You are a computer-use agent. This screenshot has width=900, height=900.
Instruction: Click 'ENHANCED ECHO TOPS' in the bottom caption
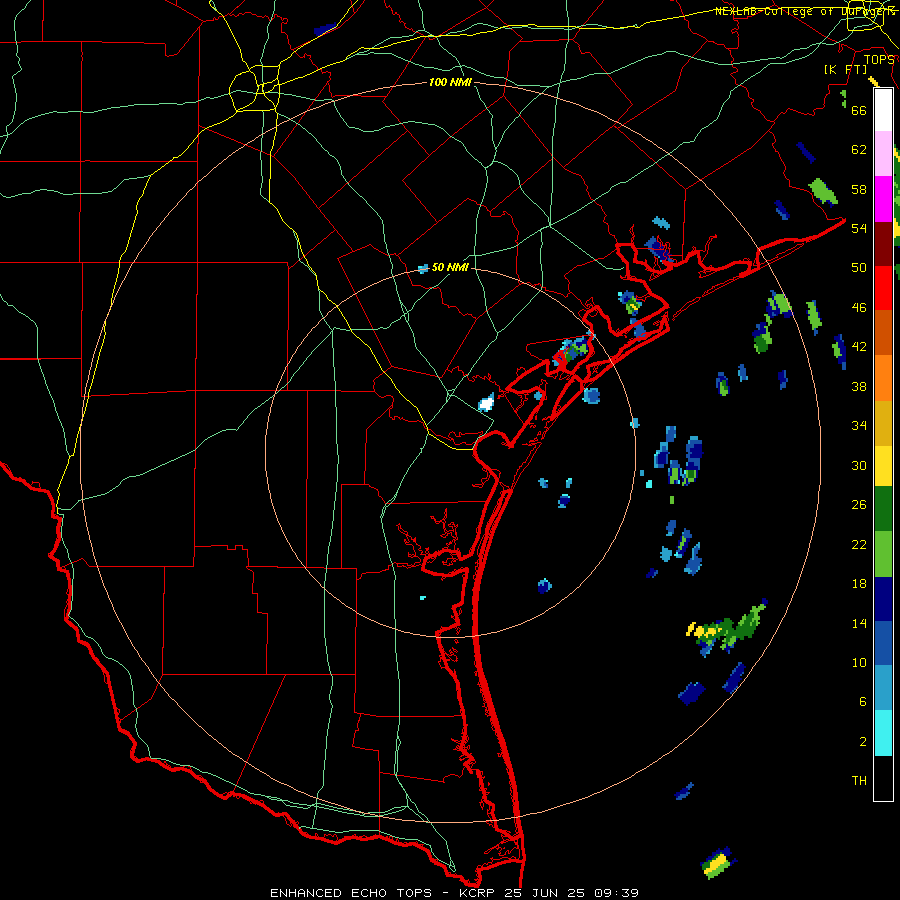[x=351, y=893]
